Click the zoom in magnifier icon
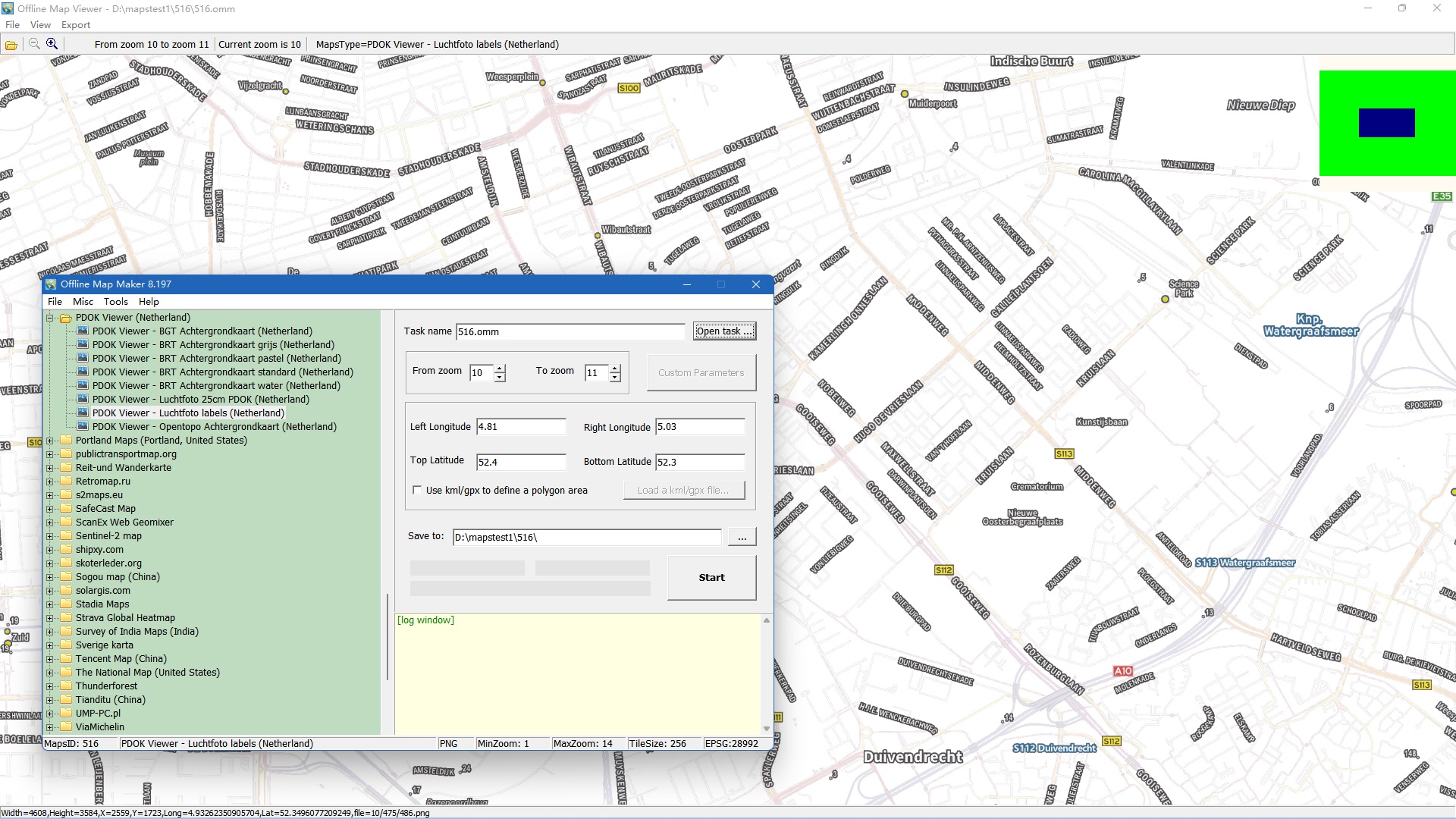The height and width of the screenshot is (819, 1456). click(52, 44)
